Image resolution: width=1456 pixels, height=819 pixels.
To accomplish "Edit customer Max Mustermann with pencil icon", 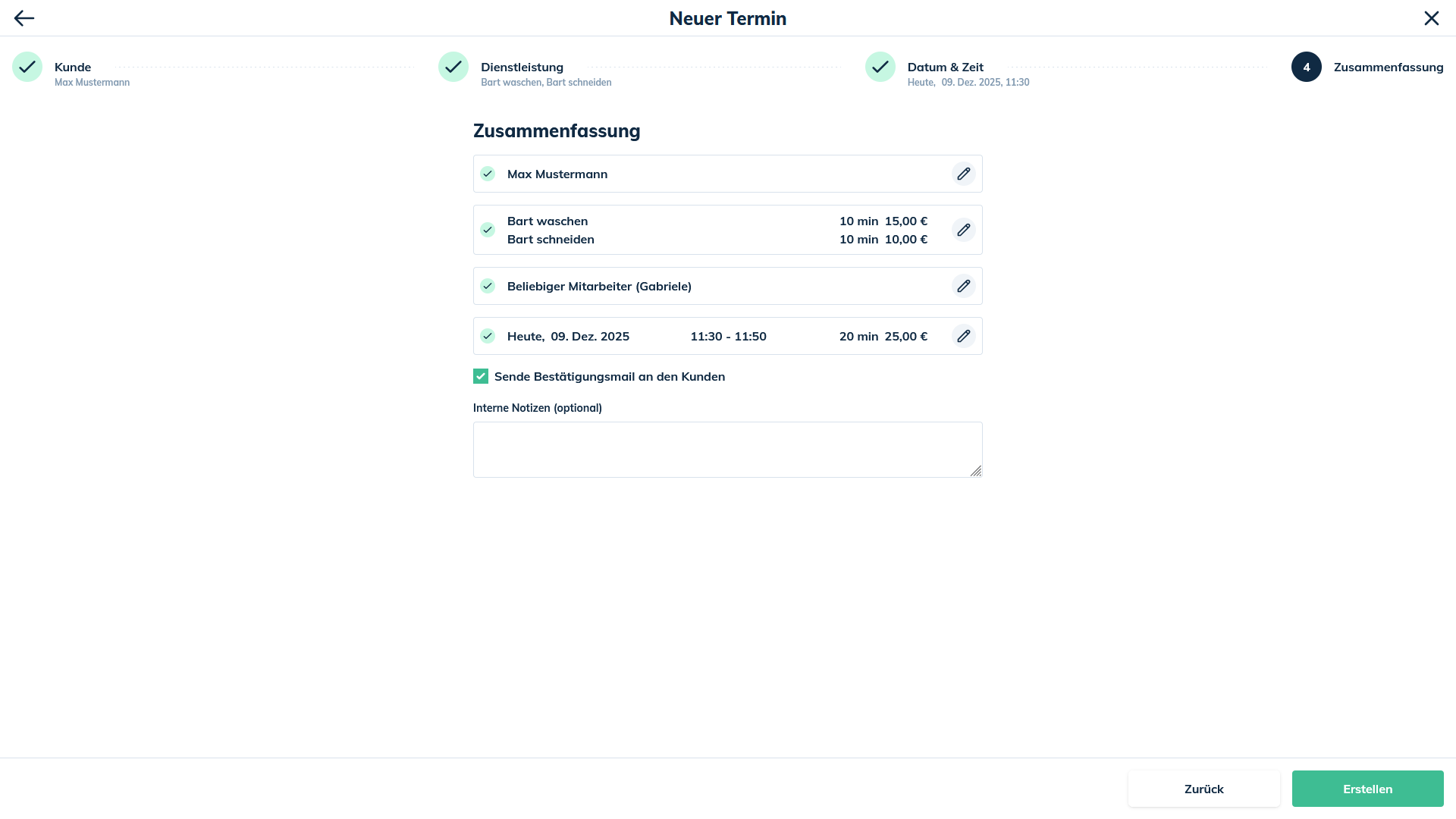I will [963, 174].
